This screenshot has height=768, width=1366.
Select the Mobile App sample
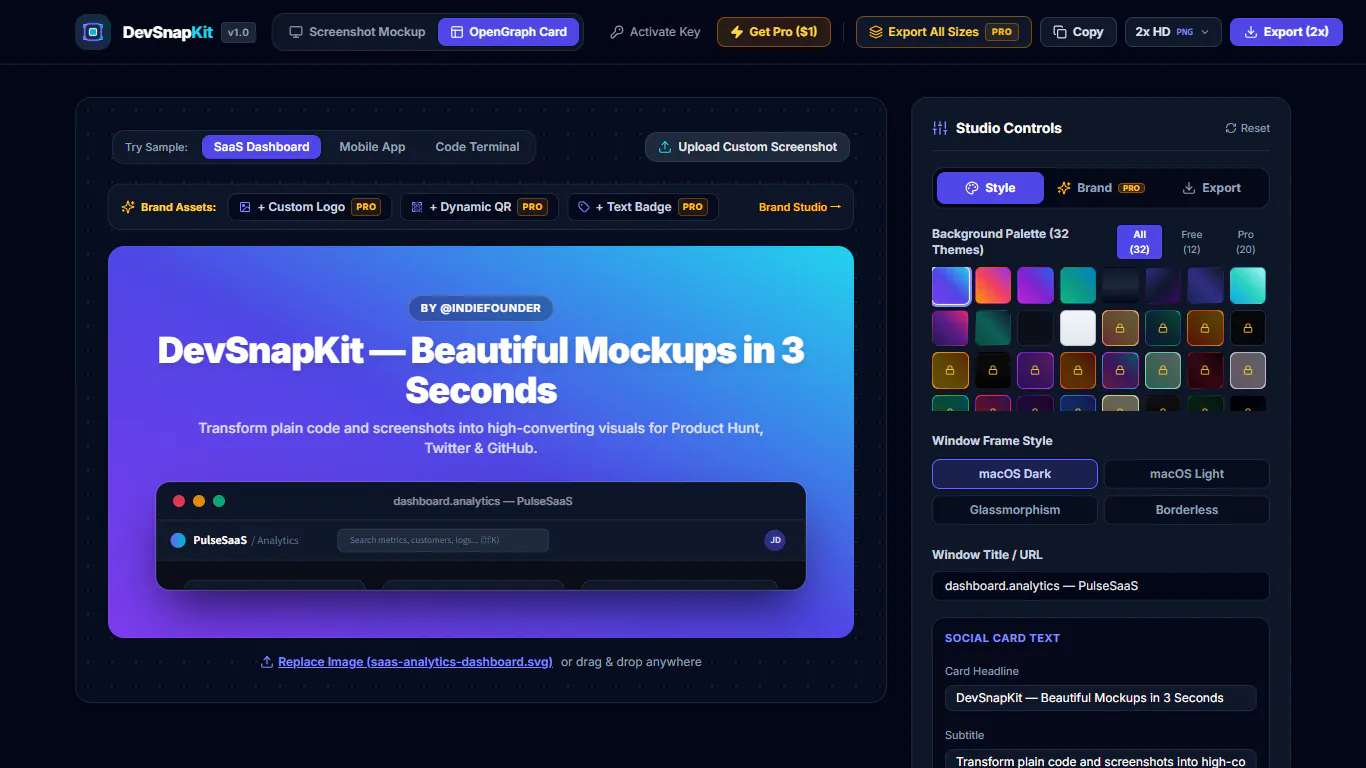tap(372, 147)
